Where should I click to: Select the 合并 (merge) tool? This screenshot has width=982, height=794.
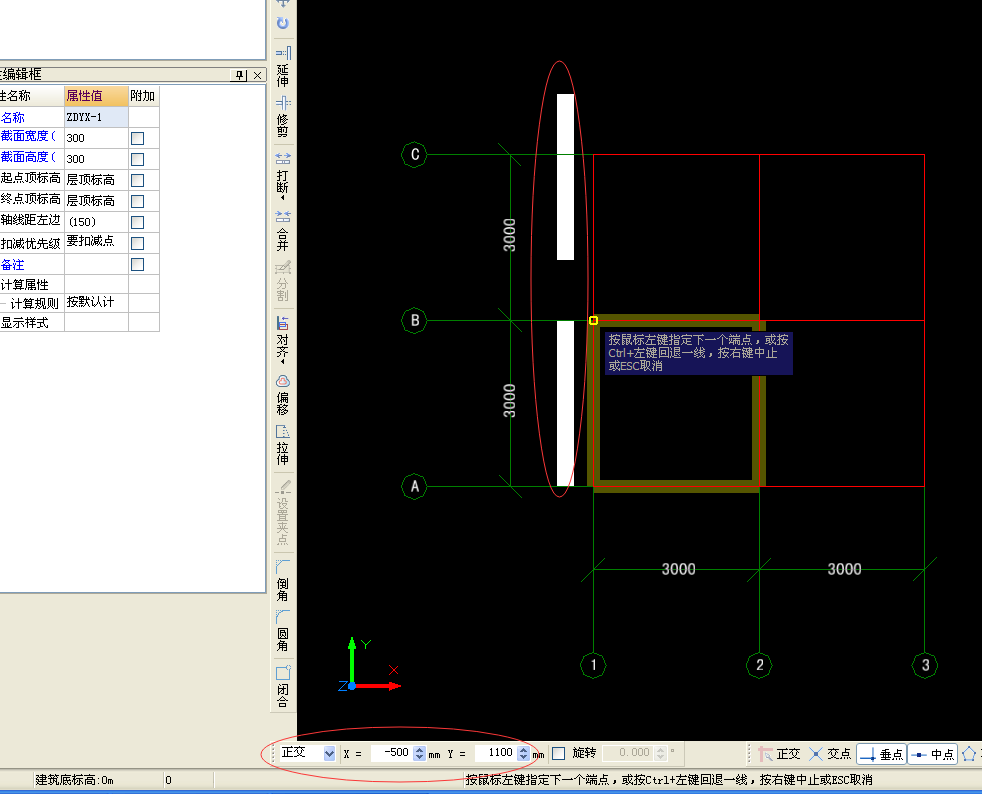click(283, 230)
